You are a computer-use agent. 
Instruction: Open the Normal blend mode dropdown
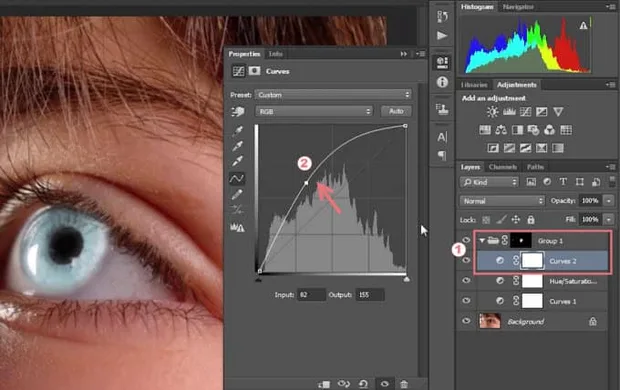click(502, 201)
